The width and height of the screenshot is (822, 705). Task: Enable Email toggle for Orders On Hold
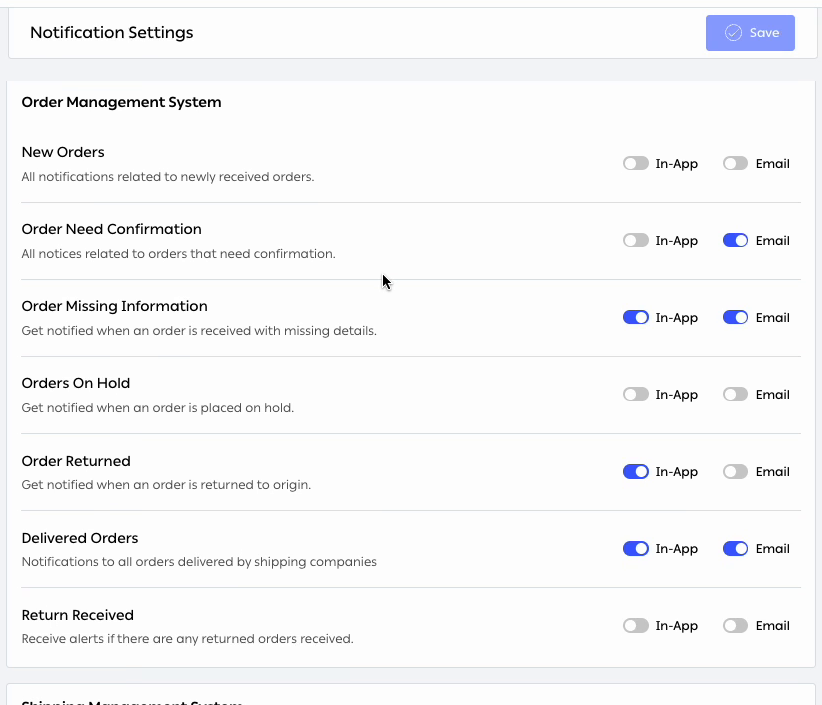pos(736,395)
